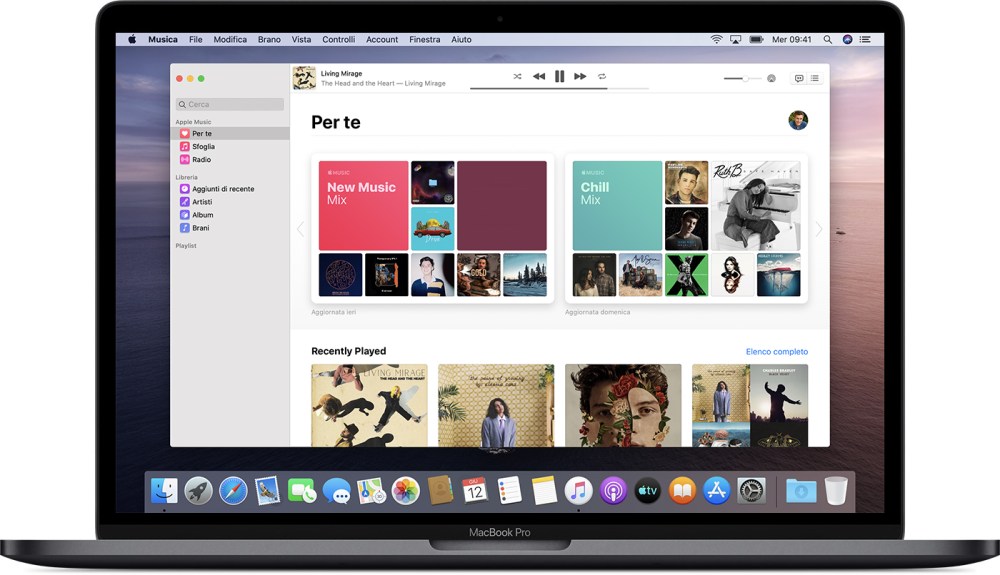
Task: Open the File menu
Action: tap(196, 40)
